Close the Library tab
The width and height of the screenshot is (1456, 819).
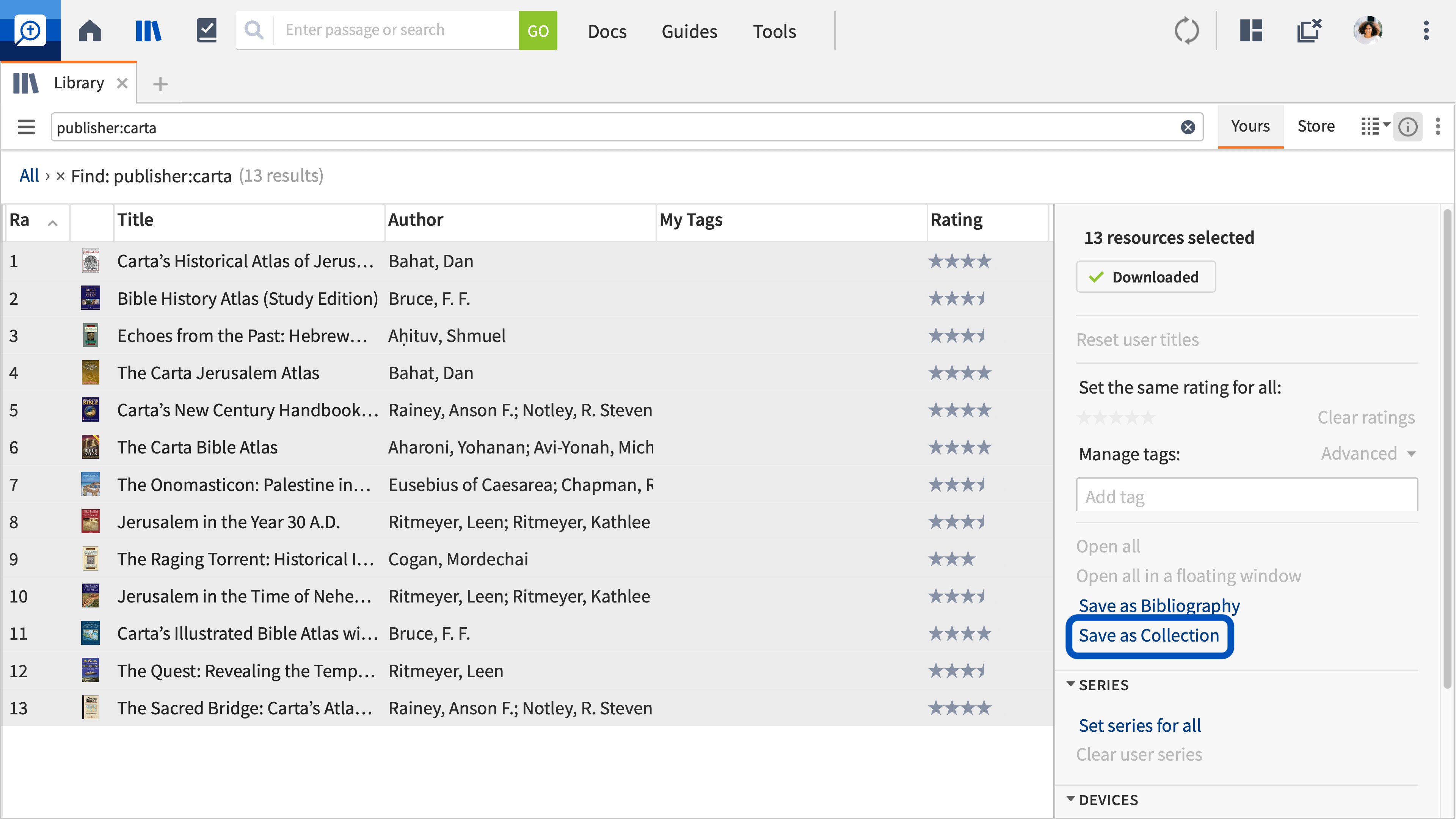click(122, 83)
